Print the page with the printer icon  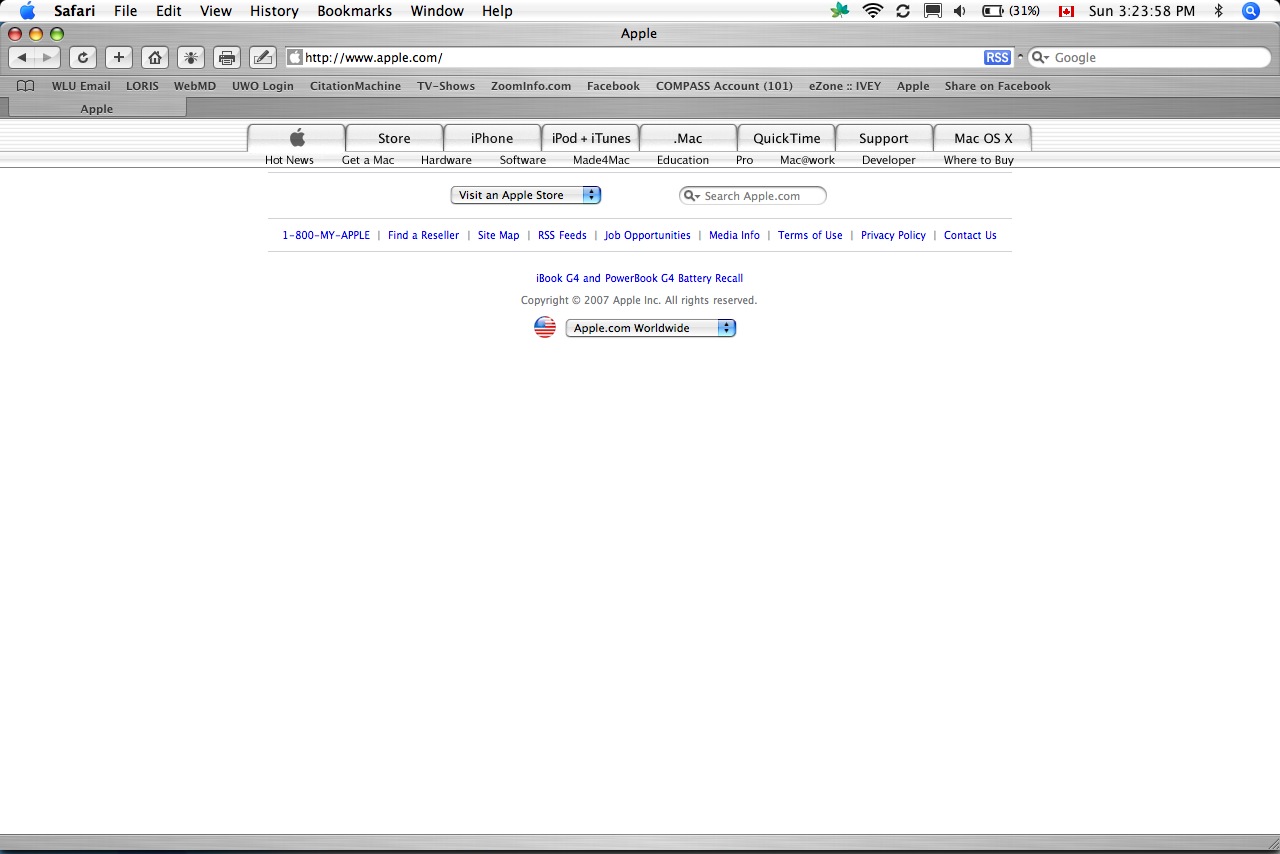point(226,57)
